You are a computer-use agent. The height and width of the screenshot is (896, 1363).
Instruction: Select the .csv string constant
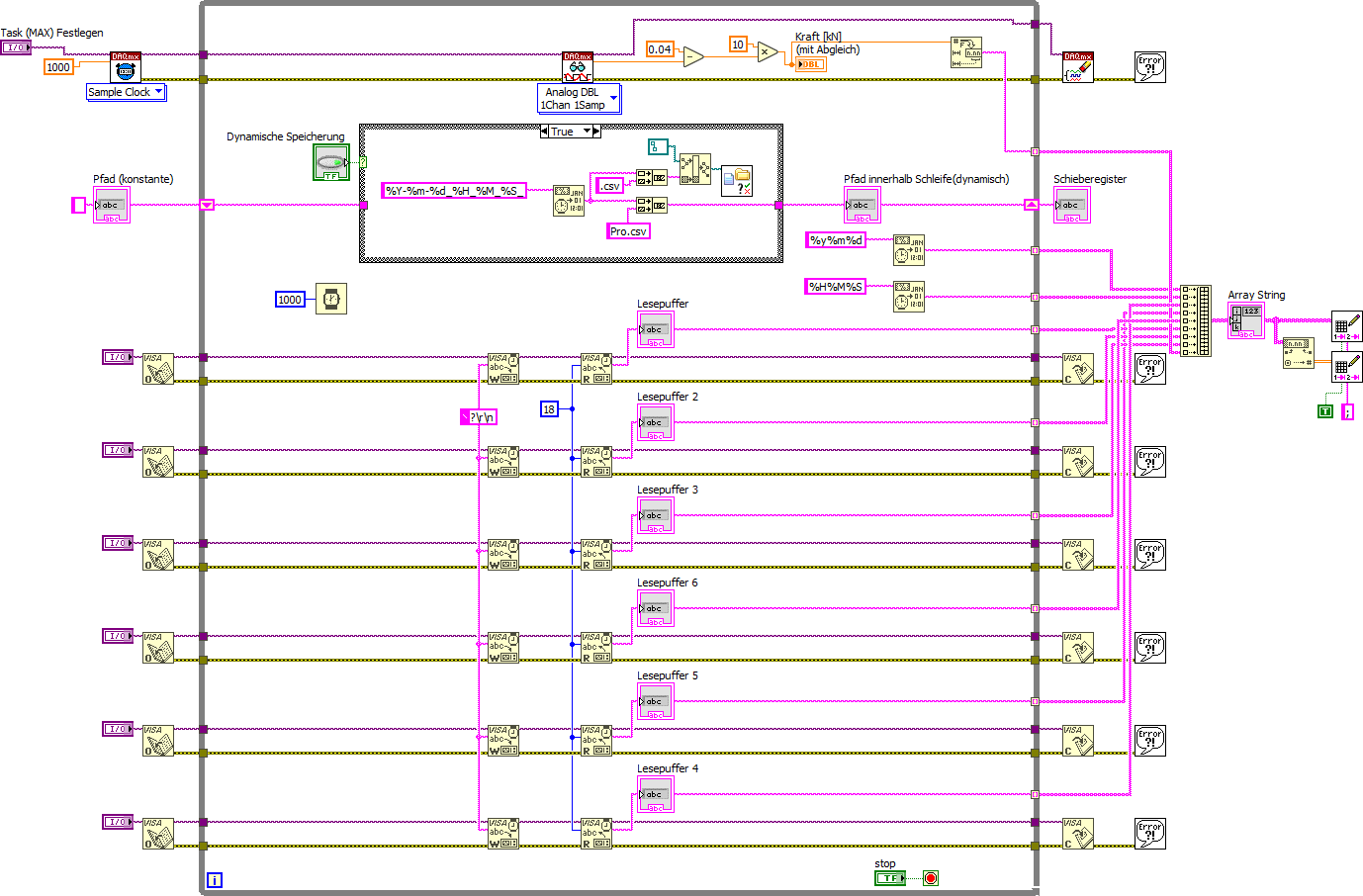coord(610,186)
